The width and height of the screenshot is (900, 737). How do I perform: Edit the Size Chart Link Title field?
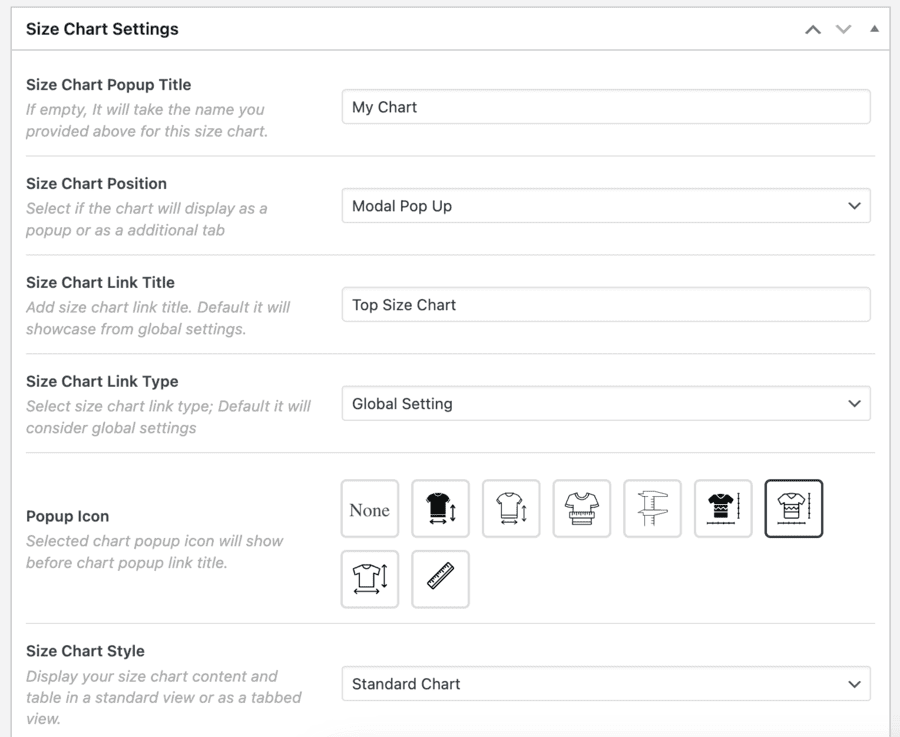[x=606, y=305]
